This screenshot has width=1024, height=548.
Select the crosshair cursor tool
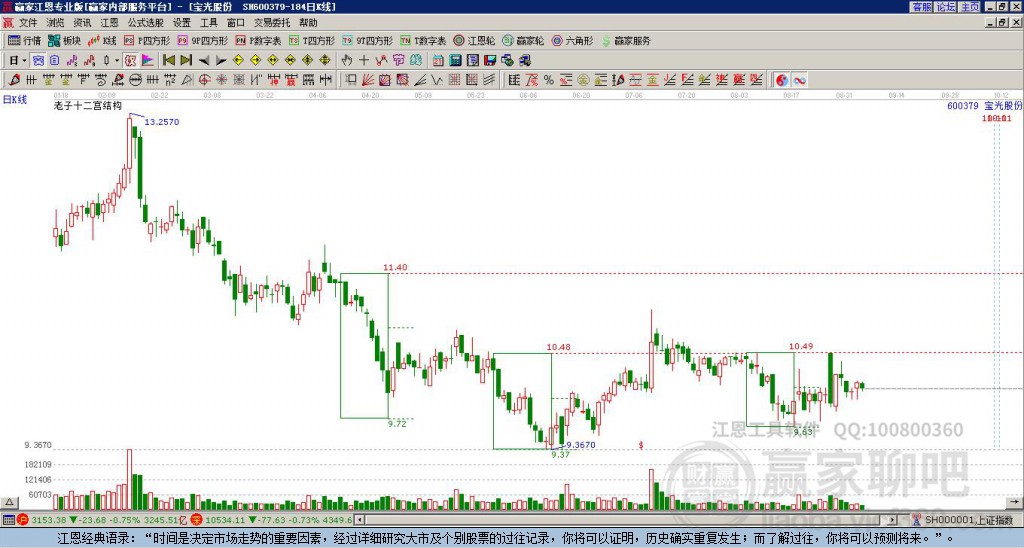coord(364,61)
